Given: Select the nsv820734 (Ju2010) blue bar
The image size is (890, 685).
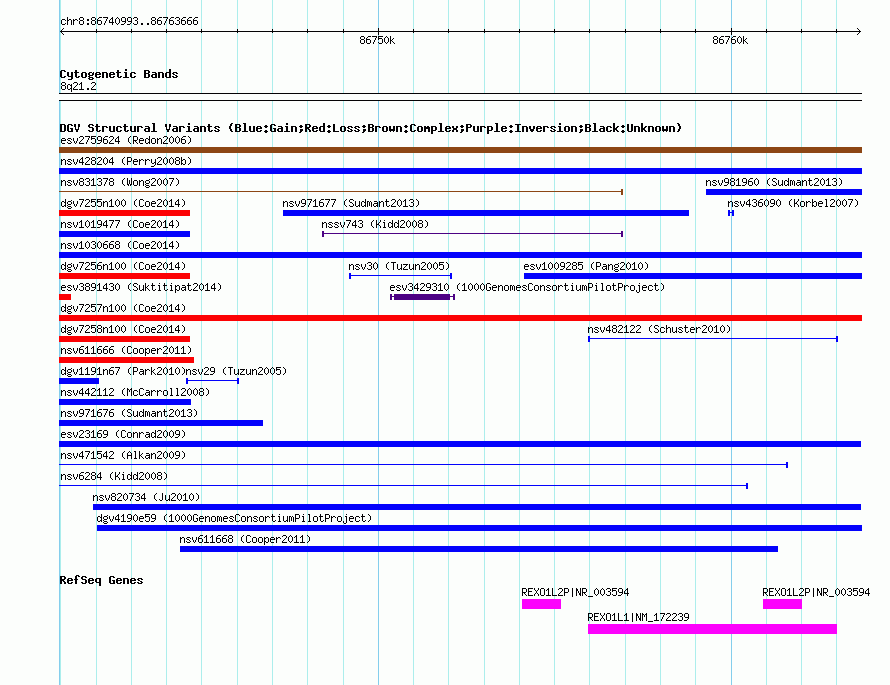Looking at the screenshot, I should [477, 507].
